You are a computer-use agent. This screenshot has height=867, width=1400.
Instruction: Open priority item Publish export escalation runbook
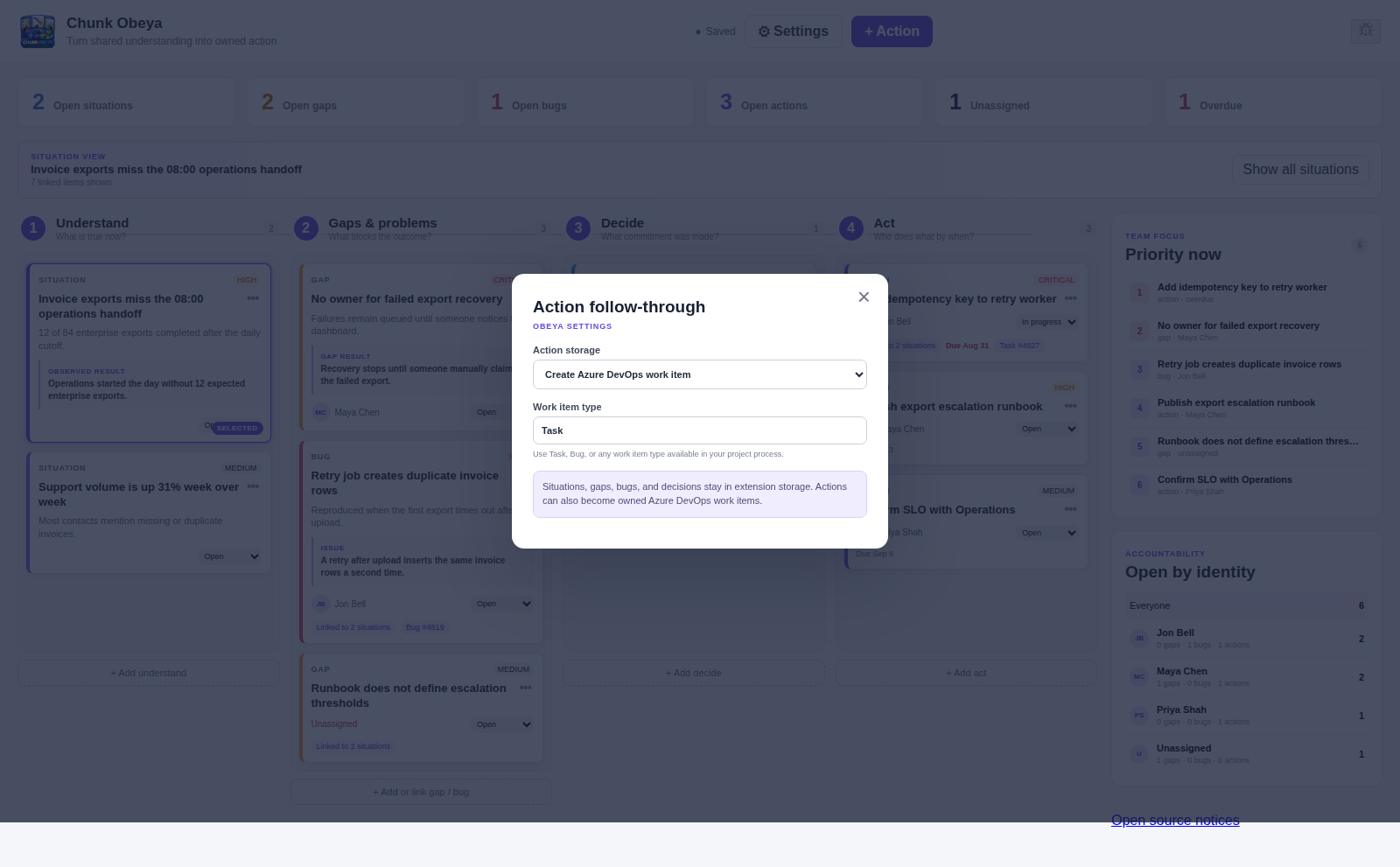pos(1247,408)
